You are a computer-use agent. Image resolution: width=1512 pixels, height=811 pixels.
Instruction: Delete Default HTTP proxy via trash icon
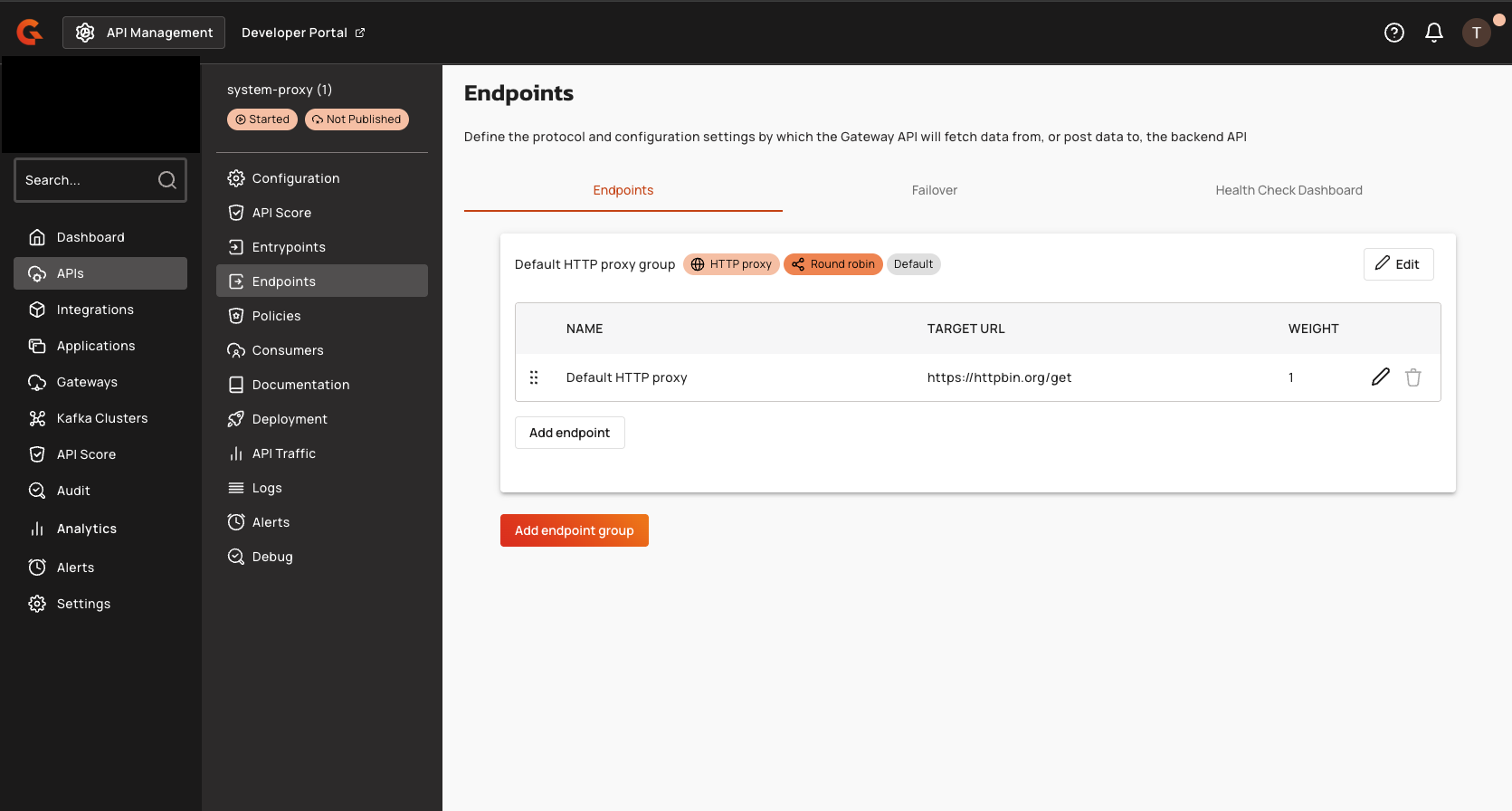click(x=1412, y=377)
